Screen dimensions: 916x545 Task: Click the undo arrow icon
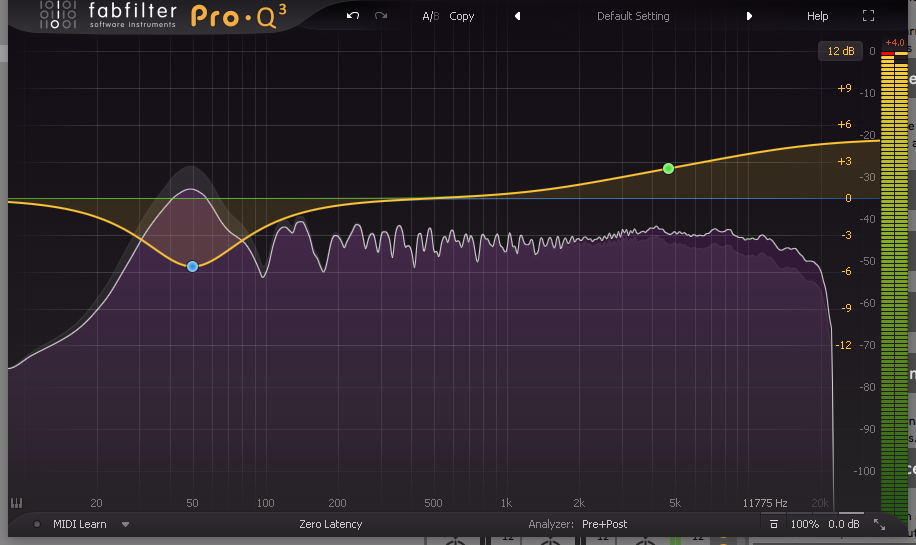click(x=353, y=16)
